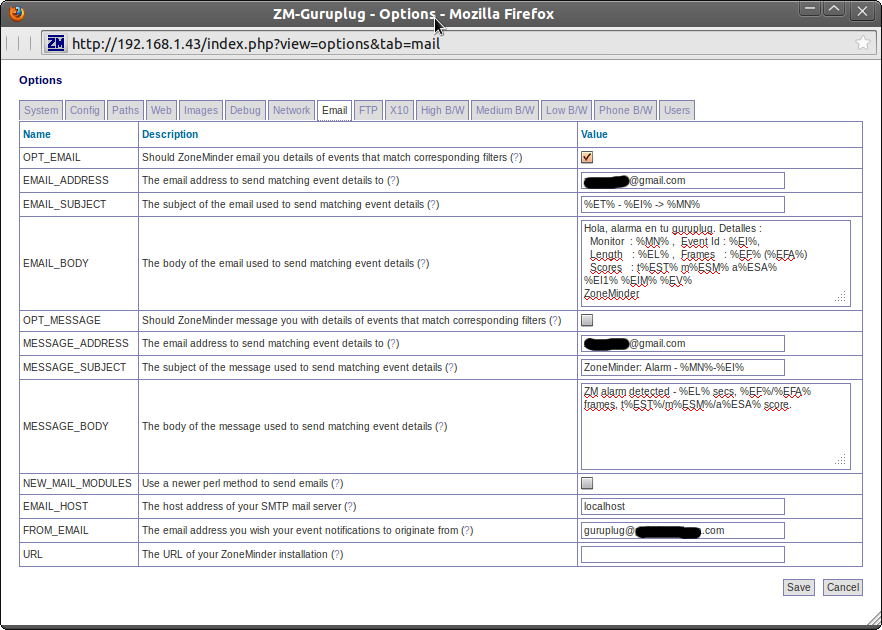Open help link for NEW_MAIL_MODULES
This screenshot has width=882, height=630.
point(337,483)
